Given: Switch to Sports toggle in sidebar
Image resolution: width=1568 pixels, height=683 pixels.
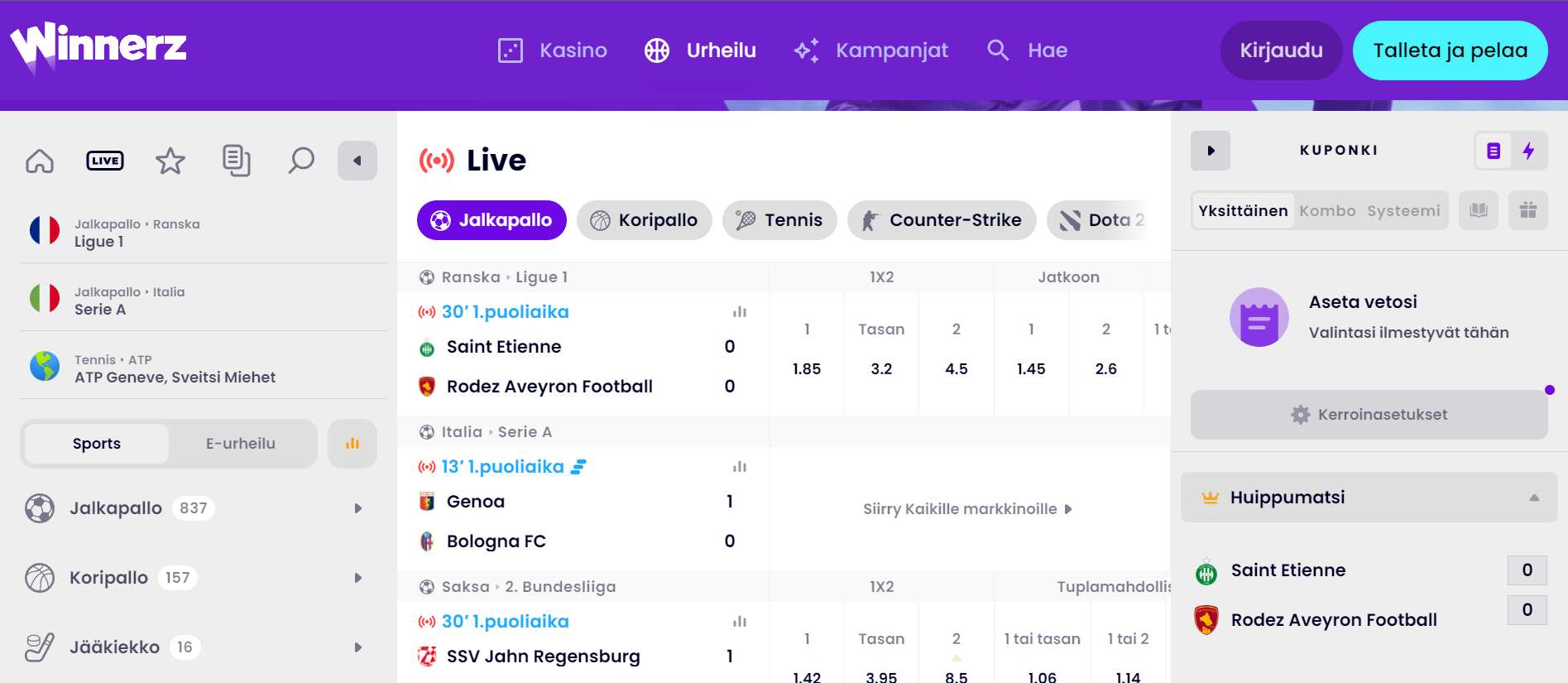Looking at the screenshot, I should [97, 444].
